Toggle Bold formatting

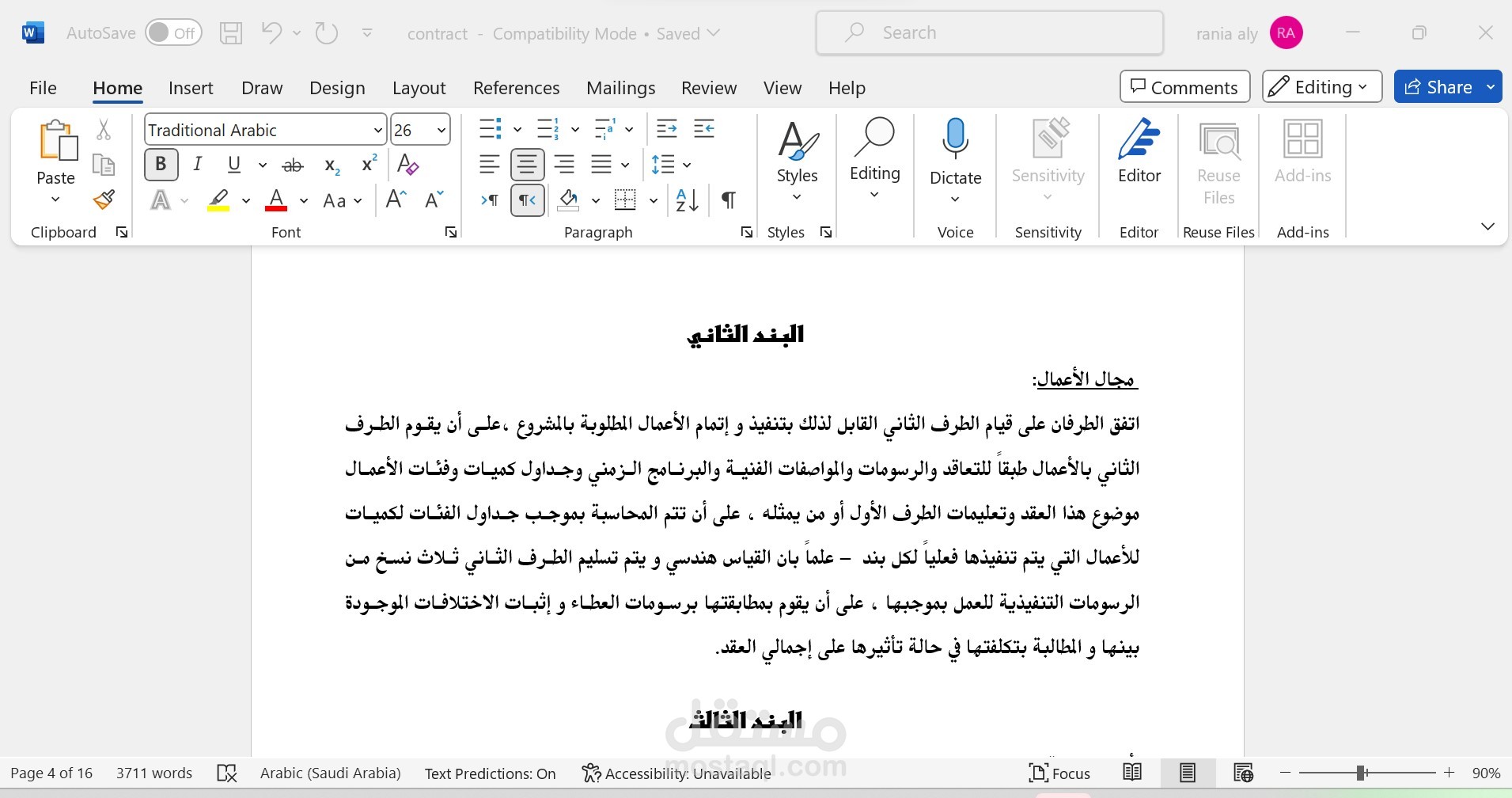[x=161, y=165]
